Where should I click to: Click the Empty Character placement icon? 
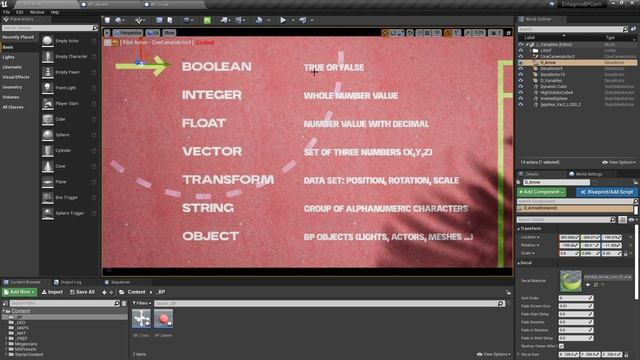click(48, 56)
